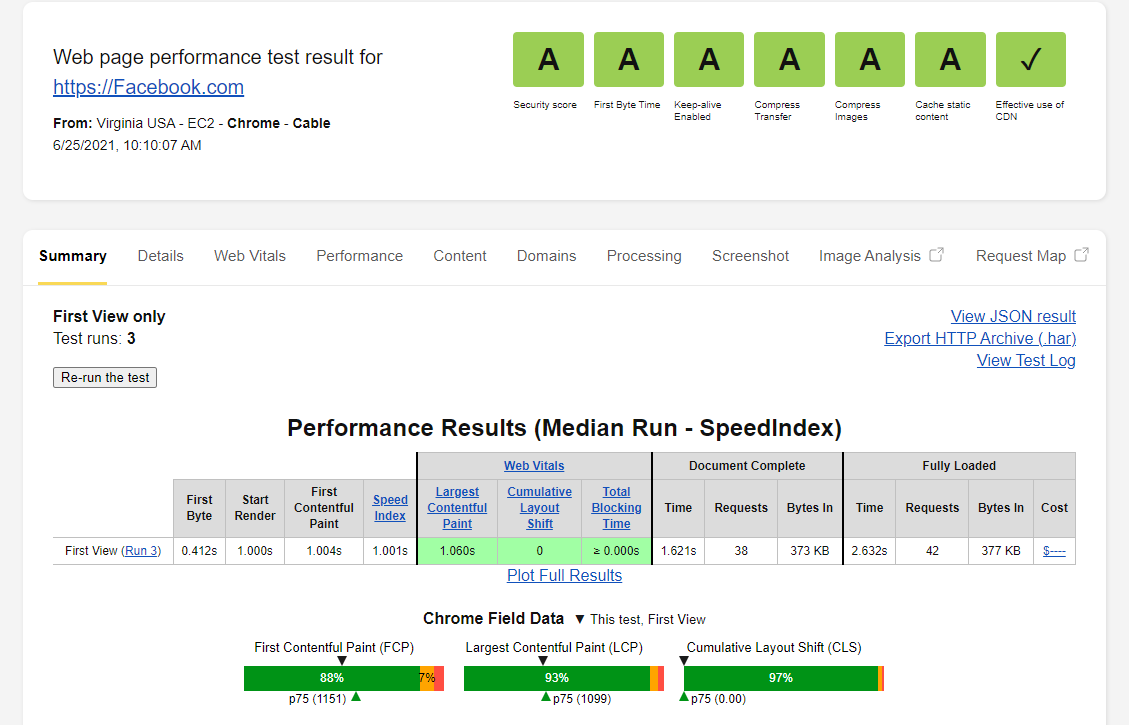Click the Re-run the test button

pyautogui.click(x=105, y=377)
